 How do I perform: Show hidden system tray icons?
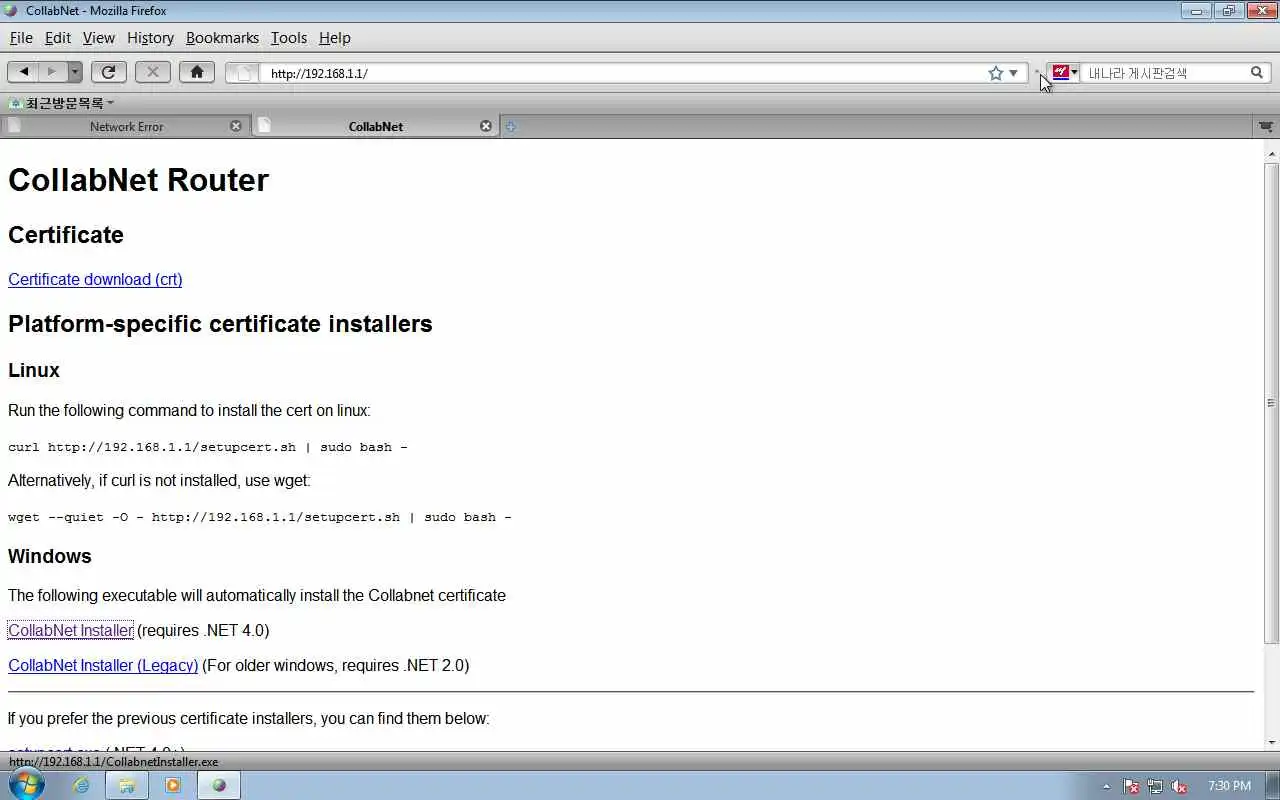(x=1106, y=786)
